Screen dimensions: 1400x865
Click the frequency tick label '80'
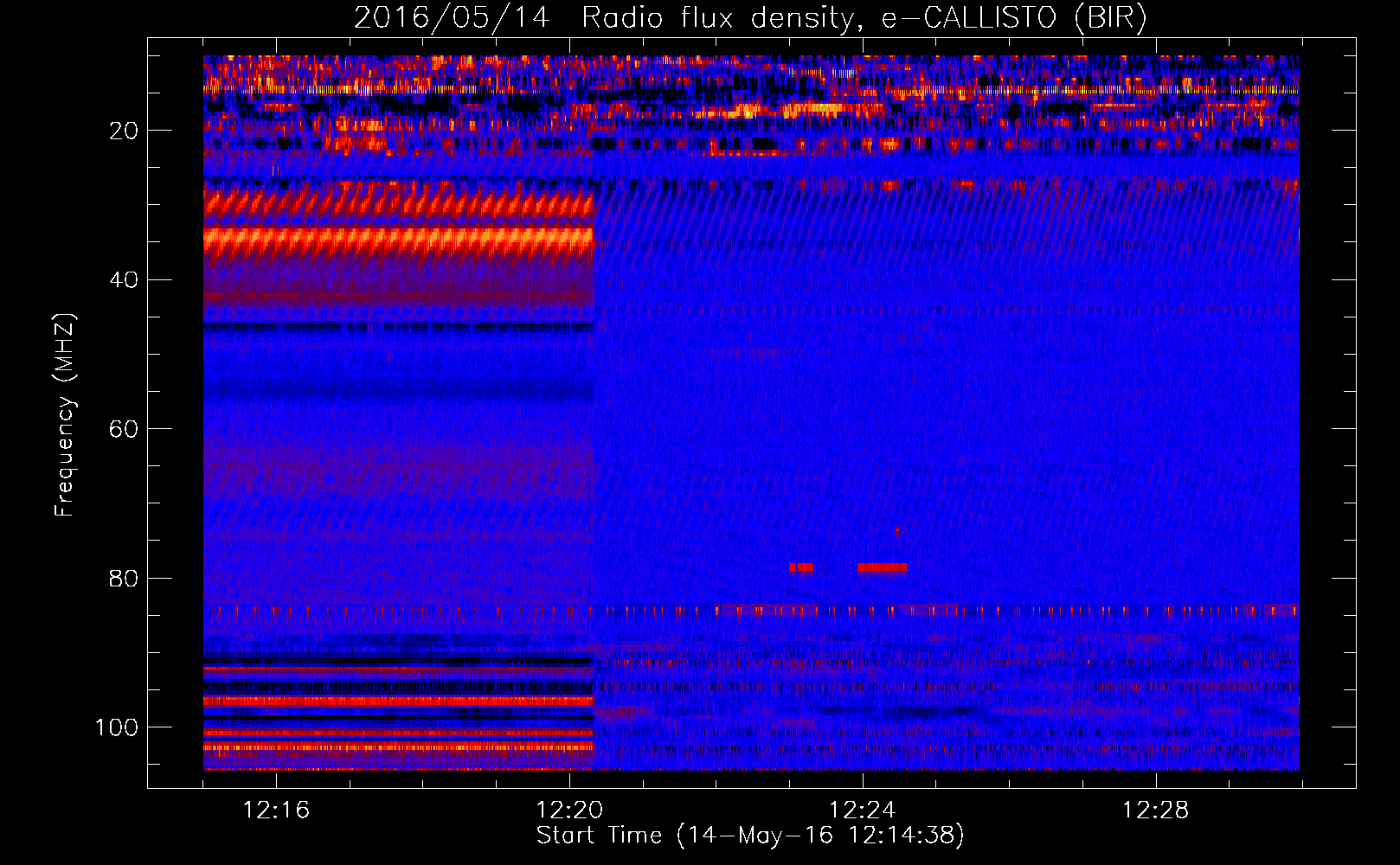tap(125, 578)
